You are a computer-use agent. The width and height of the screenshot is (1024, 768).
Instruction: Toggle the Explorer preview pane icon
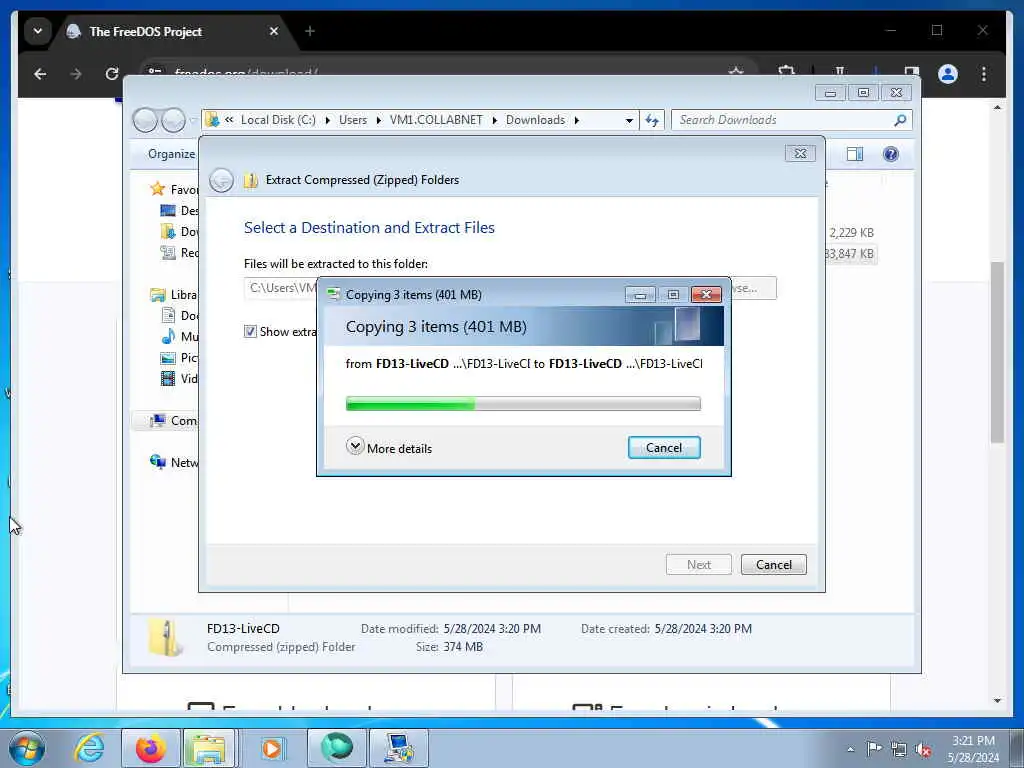coord(854,154)
